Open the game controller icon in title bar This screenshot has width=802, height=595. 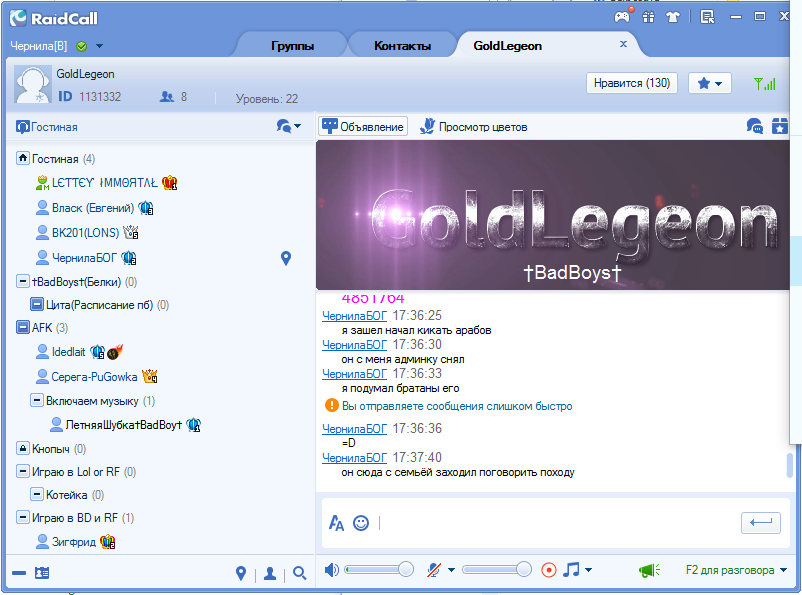[x=622, y=17]
